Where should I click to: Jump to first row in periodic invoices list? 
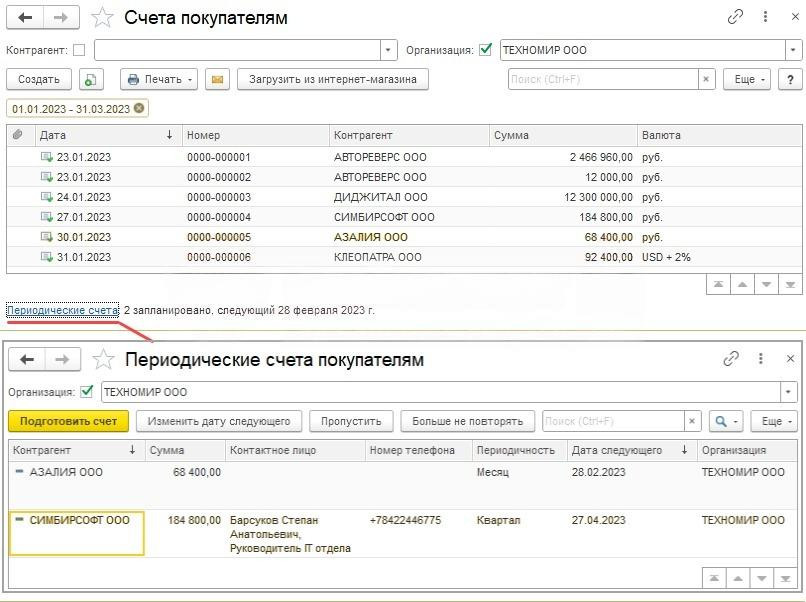pyautogui.click(x=715, y=578)
